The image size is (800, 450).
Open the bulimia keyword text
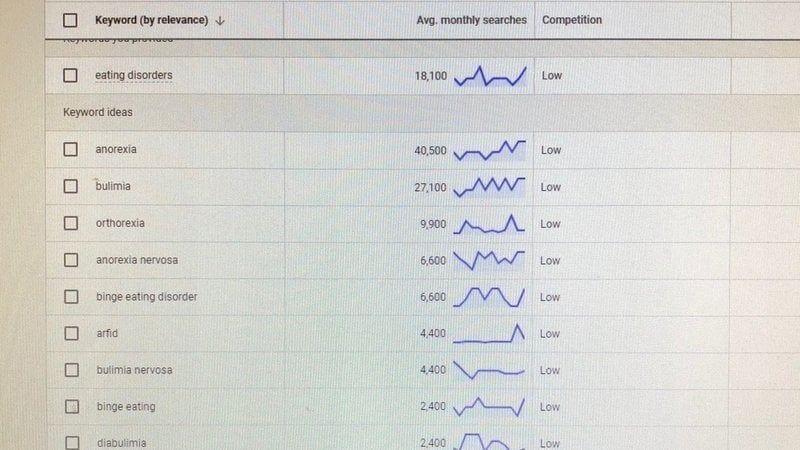pyautogui.click(x=113, y=186)
